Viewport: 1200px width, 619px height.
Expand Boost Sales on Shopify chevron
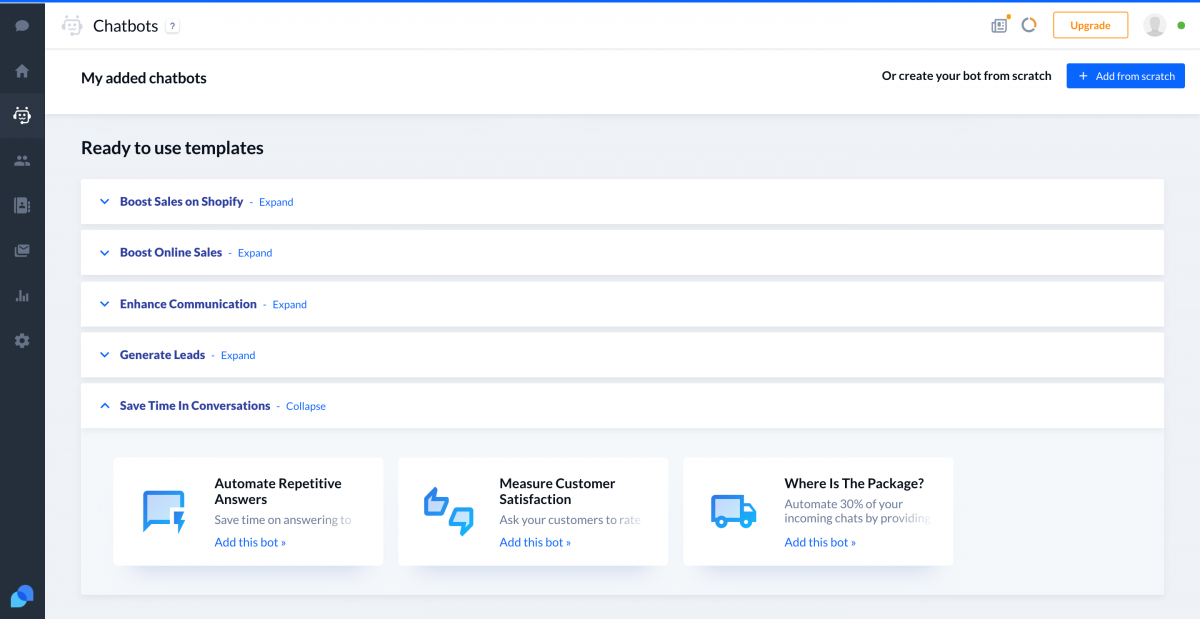point(104,202)
